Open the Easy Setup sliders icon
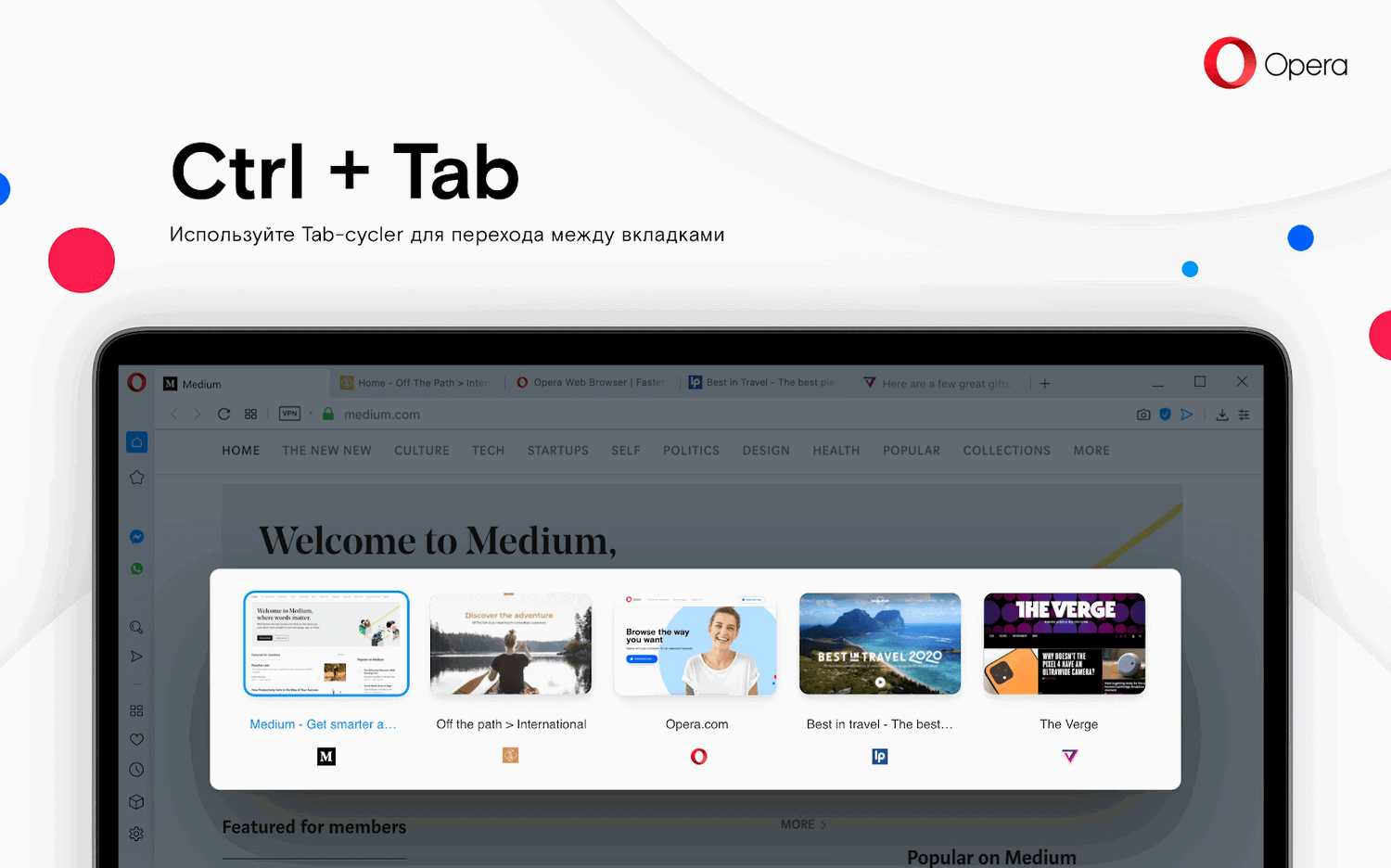The height and width of the screenshot is (868, 1391). click(1244, 415)
